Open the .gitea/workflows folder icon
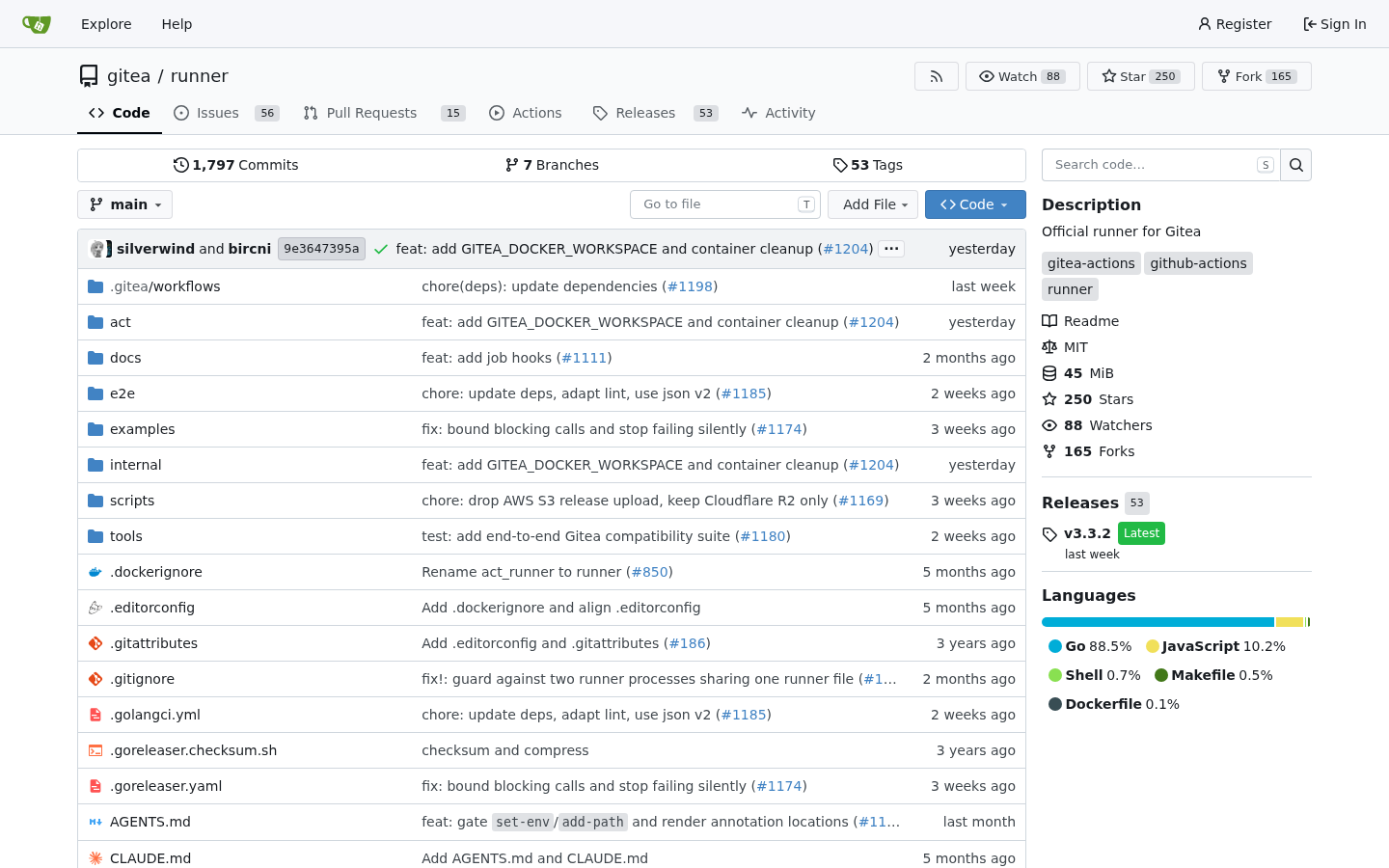 click(x=95, y=286)
